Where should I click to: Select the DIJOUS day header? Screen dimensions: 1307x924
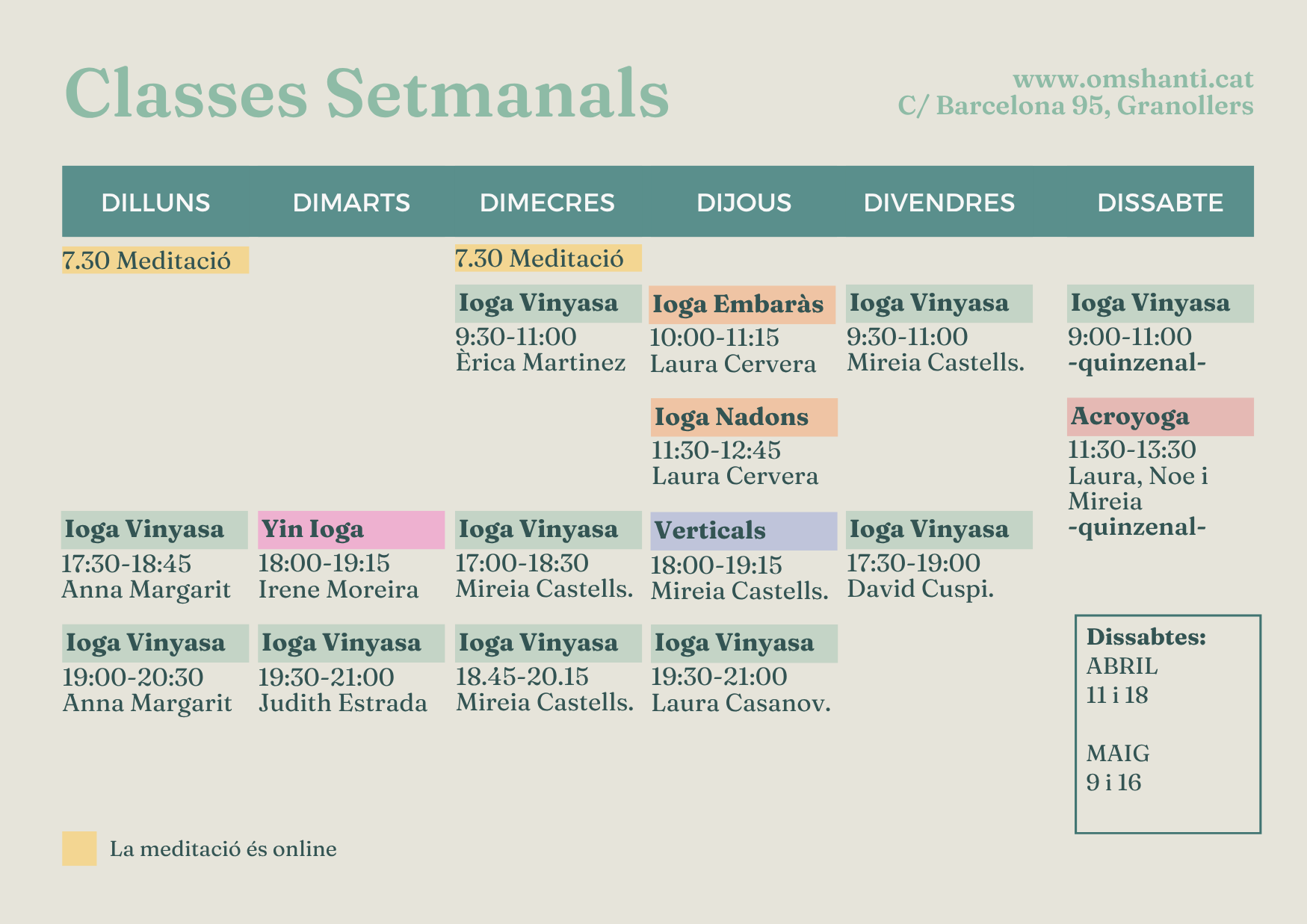tap(744, 202)
